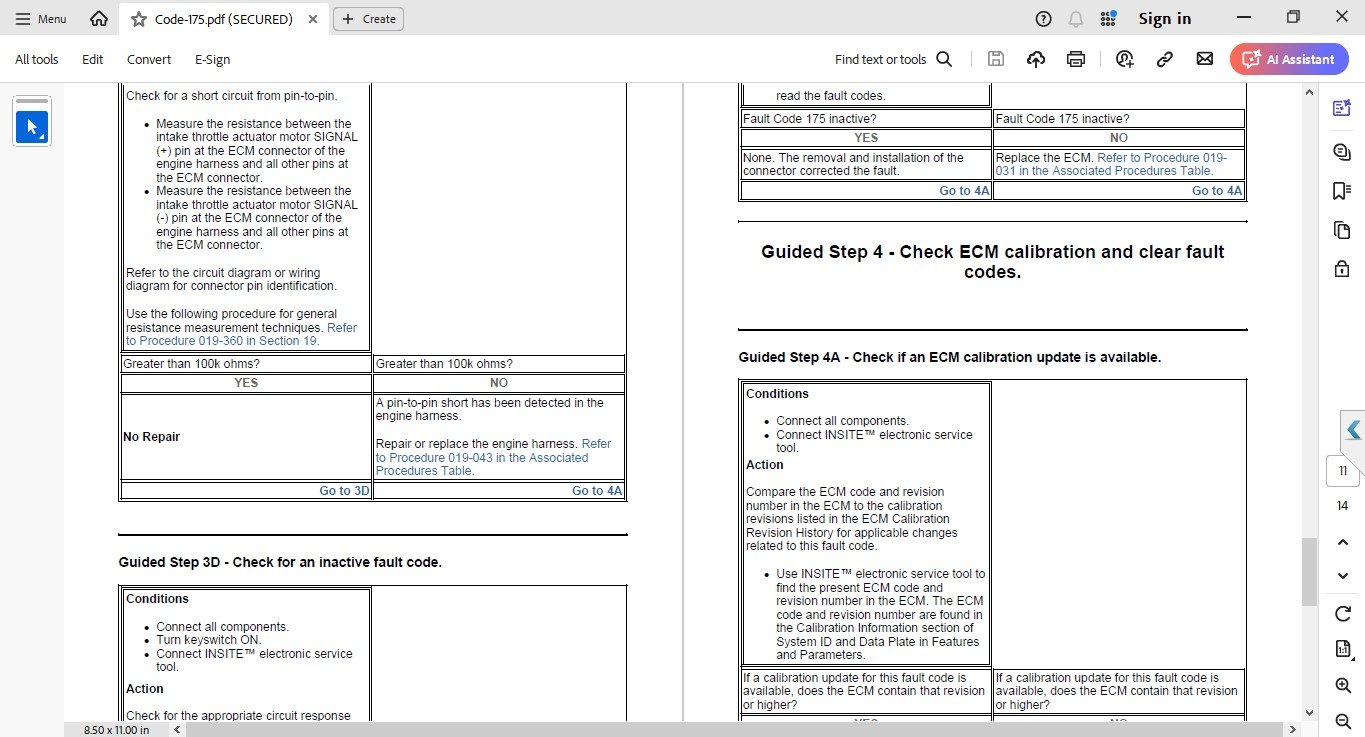1365x737 pixels.
Task: Click the scroll up arrow of document
Action: [x=1309, y=92]
